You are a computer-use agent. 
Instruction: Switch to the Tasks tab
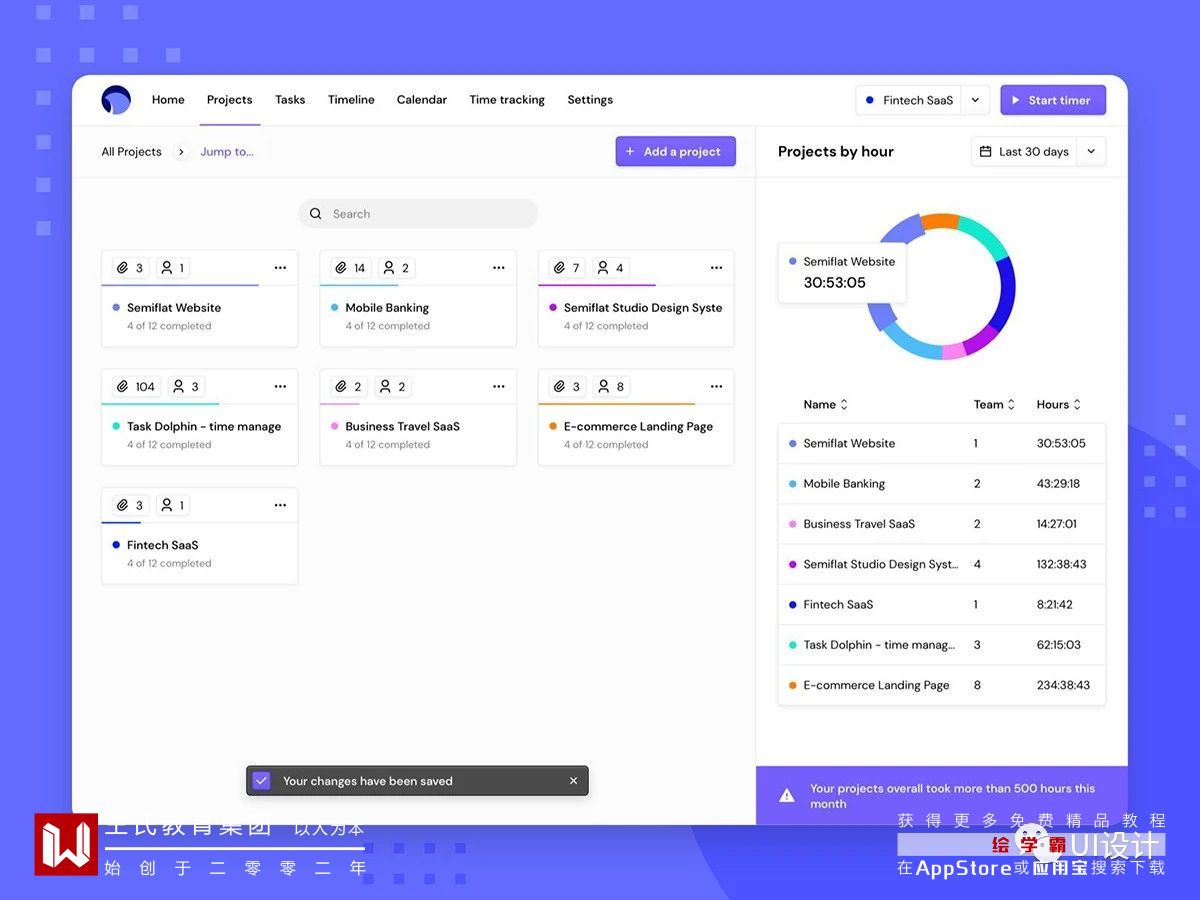(x=290, y=100)
